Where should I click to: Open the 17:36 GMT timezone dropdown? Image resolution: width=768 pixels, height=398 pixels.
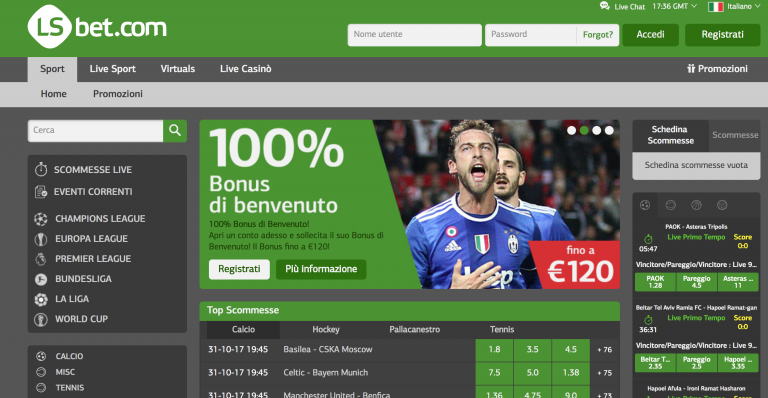point(674,6)
